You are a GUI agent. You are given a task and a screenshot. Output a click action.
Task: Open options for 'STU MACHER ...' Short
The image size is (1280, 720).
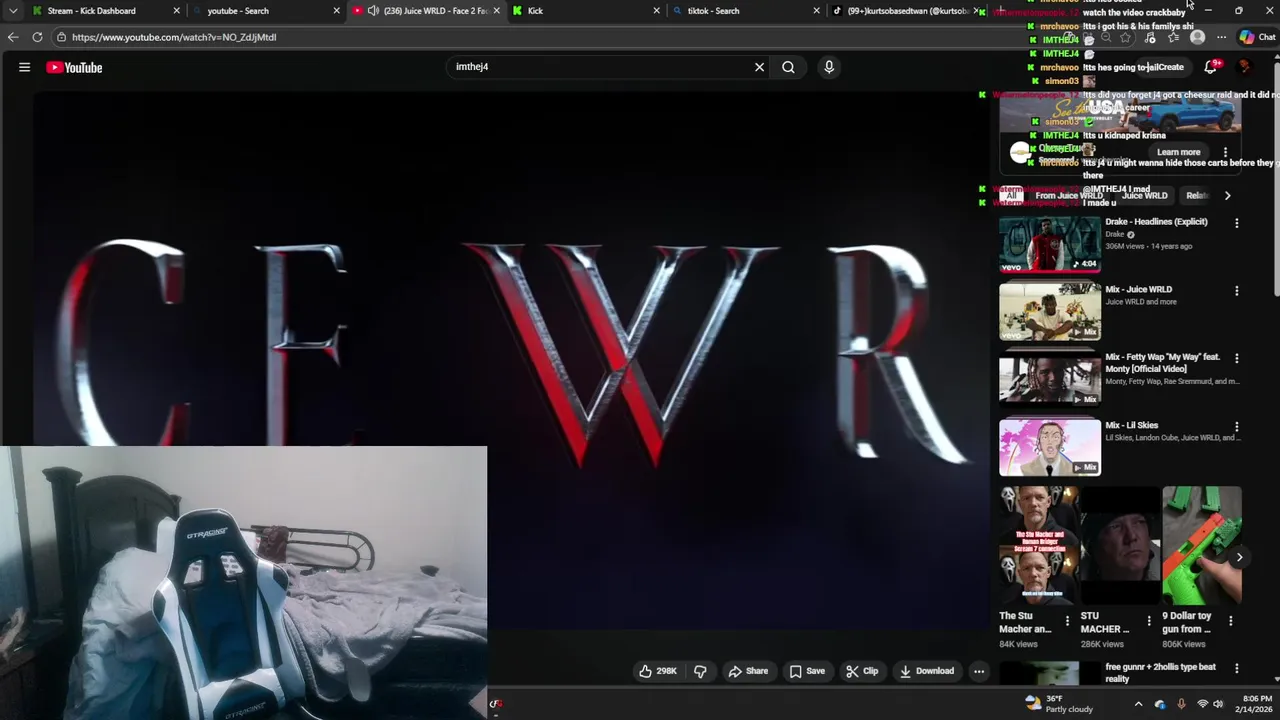pos(1149,621)
